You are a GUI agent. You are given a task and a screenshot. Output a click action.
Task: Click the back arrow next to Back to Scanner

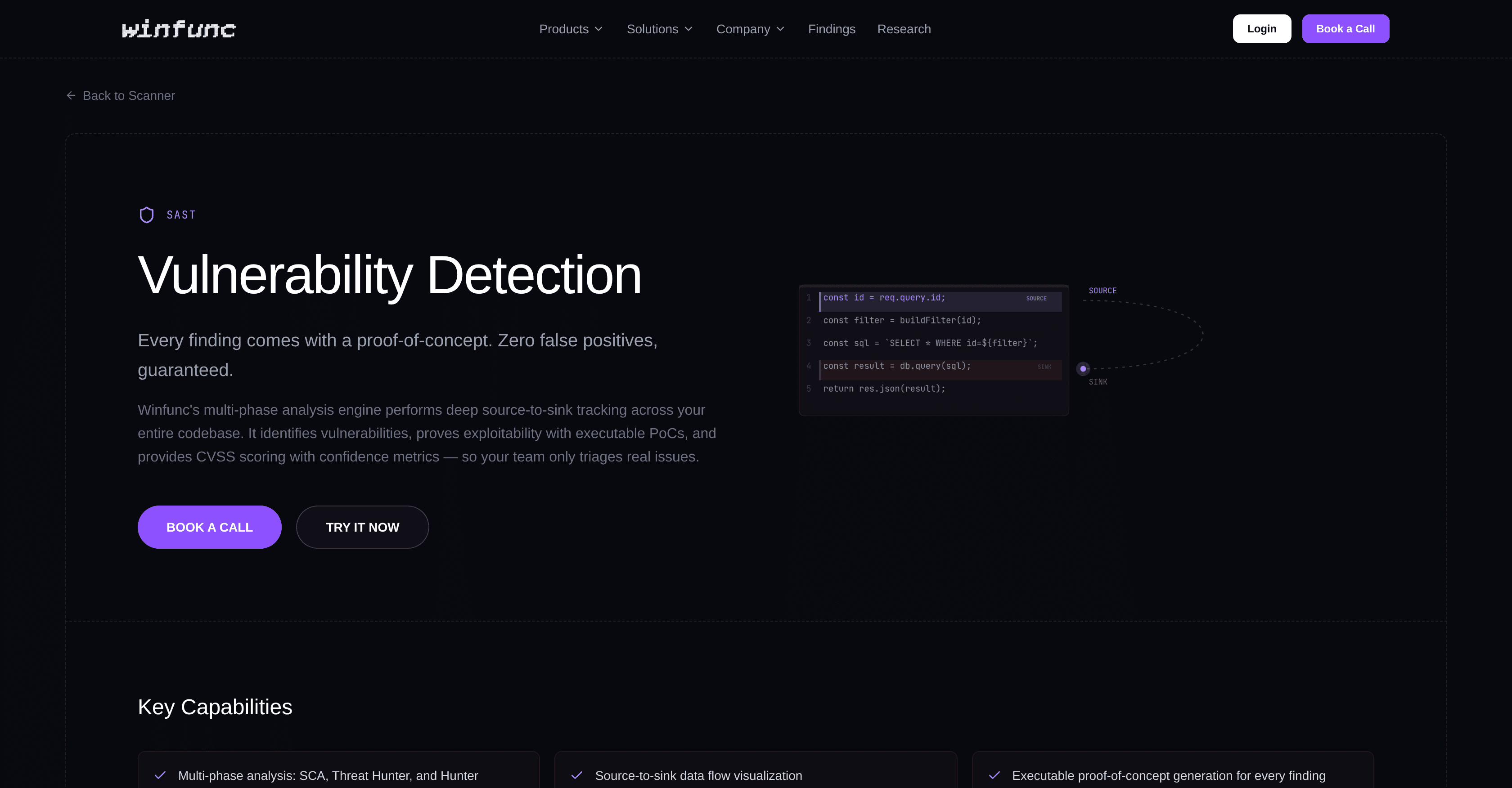pyautogui.click(x=71, y=95)
